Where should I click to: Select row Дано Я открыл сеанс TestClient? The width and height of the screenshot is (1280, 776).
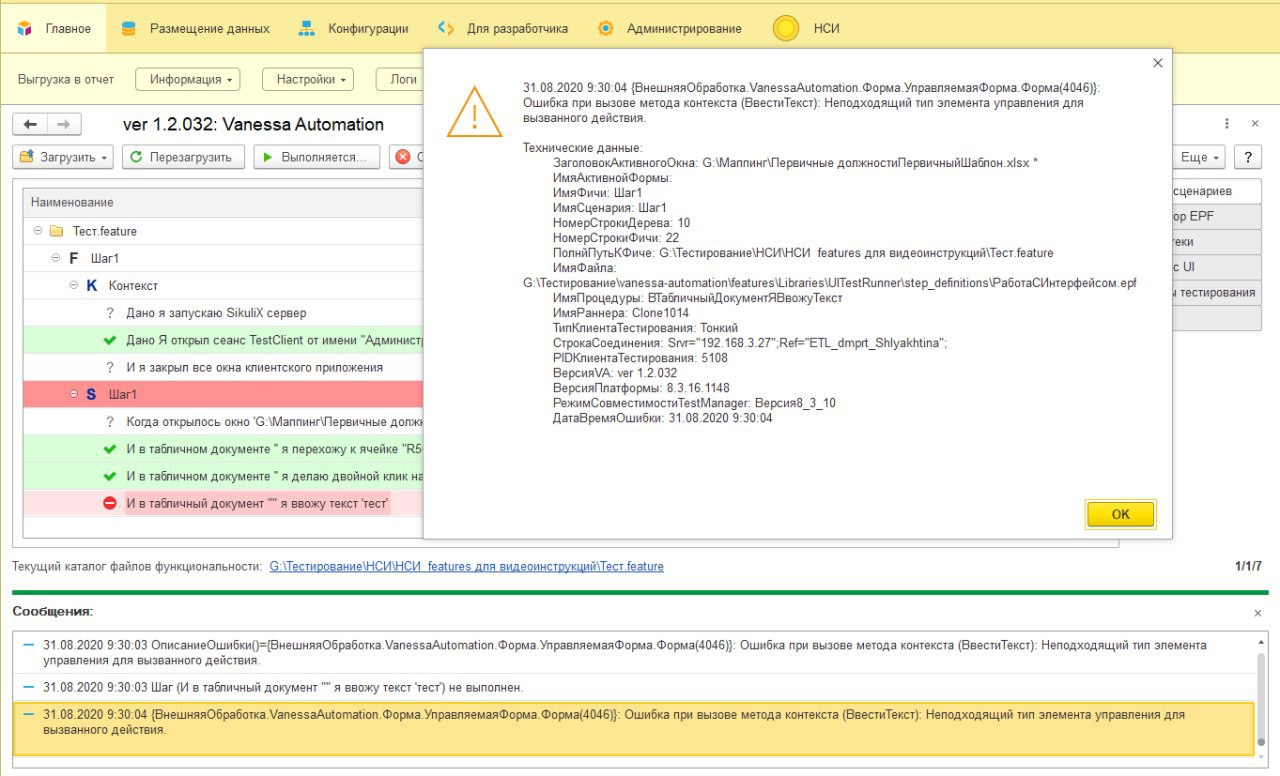pyautogui.click(x=223, y=340)
